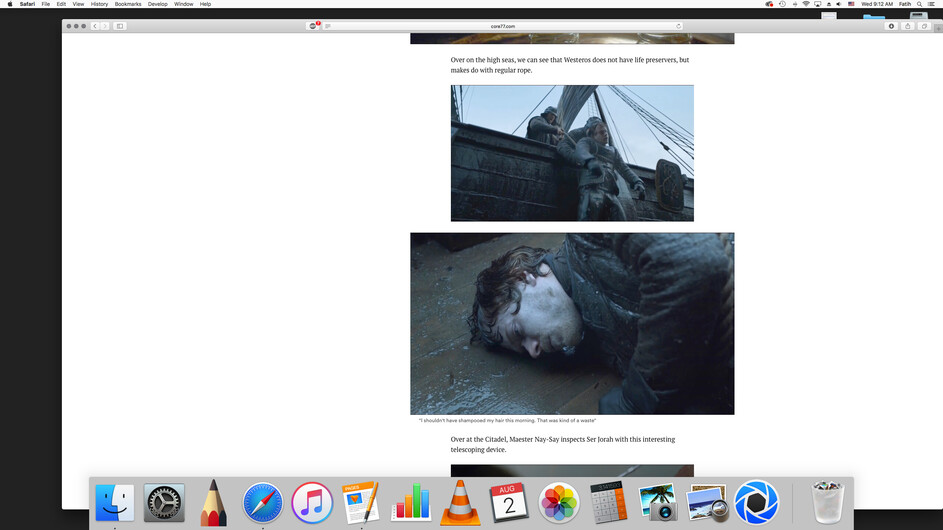Show Safari downloads
943x530 pixels.
click(891, 26)
